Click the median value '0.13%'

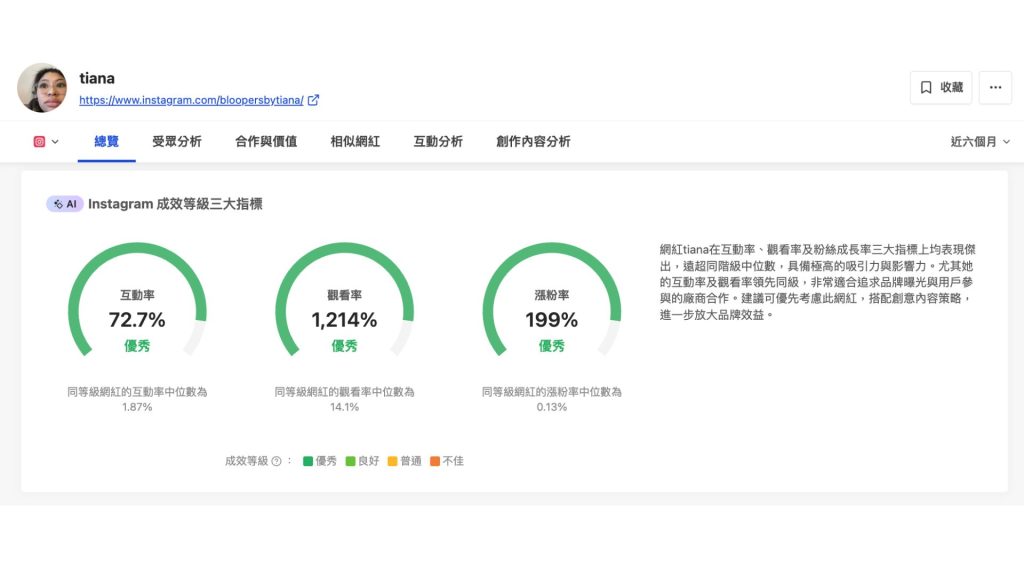[552, 407]
